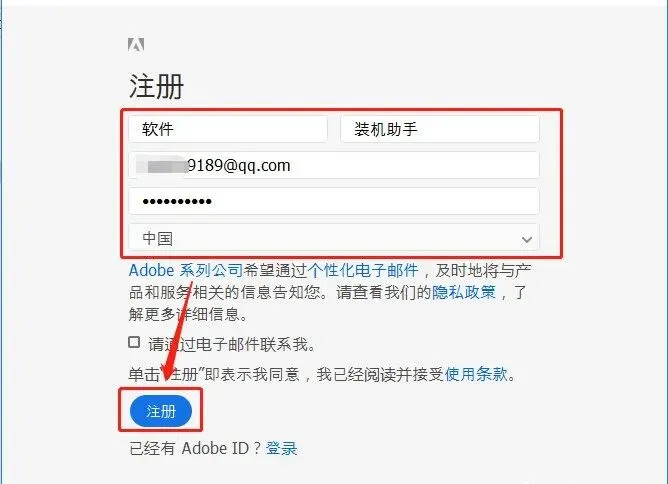Select the qq.com email address field
Viewport: 668px width, 484px height.
[334, 165]
